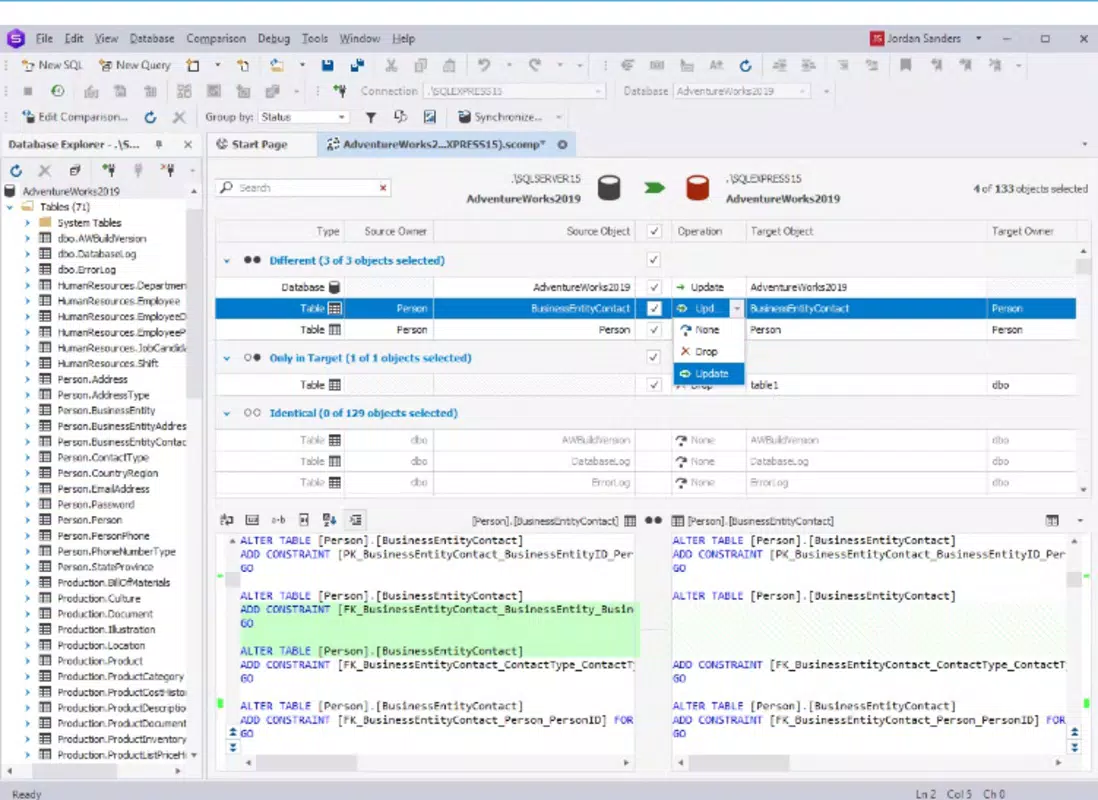Viewport: 1098px width, 800px height.
Task: Select Update in operation dropdown list
Action: [708, 373]
